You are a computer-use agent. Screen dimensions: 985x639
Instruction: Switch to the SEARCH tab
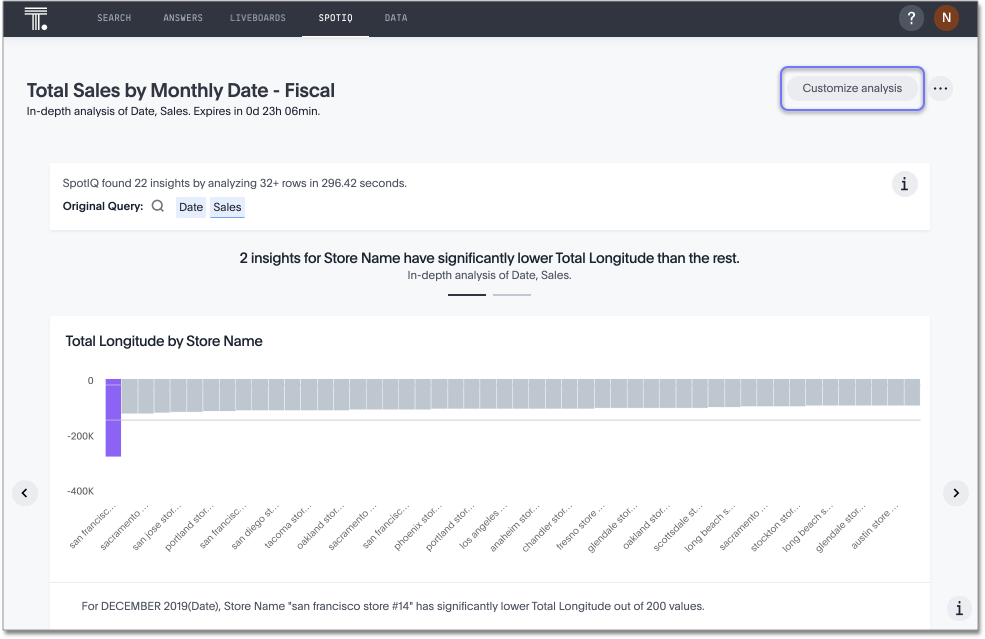coord(113,17)
